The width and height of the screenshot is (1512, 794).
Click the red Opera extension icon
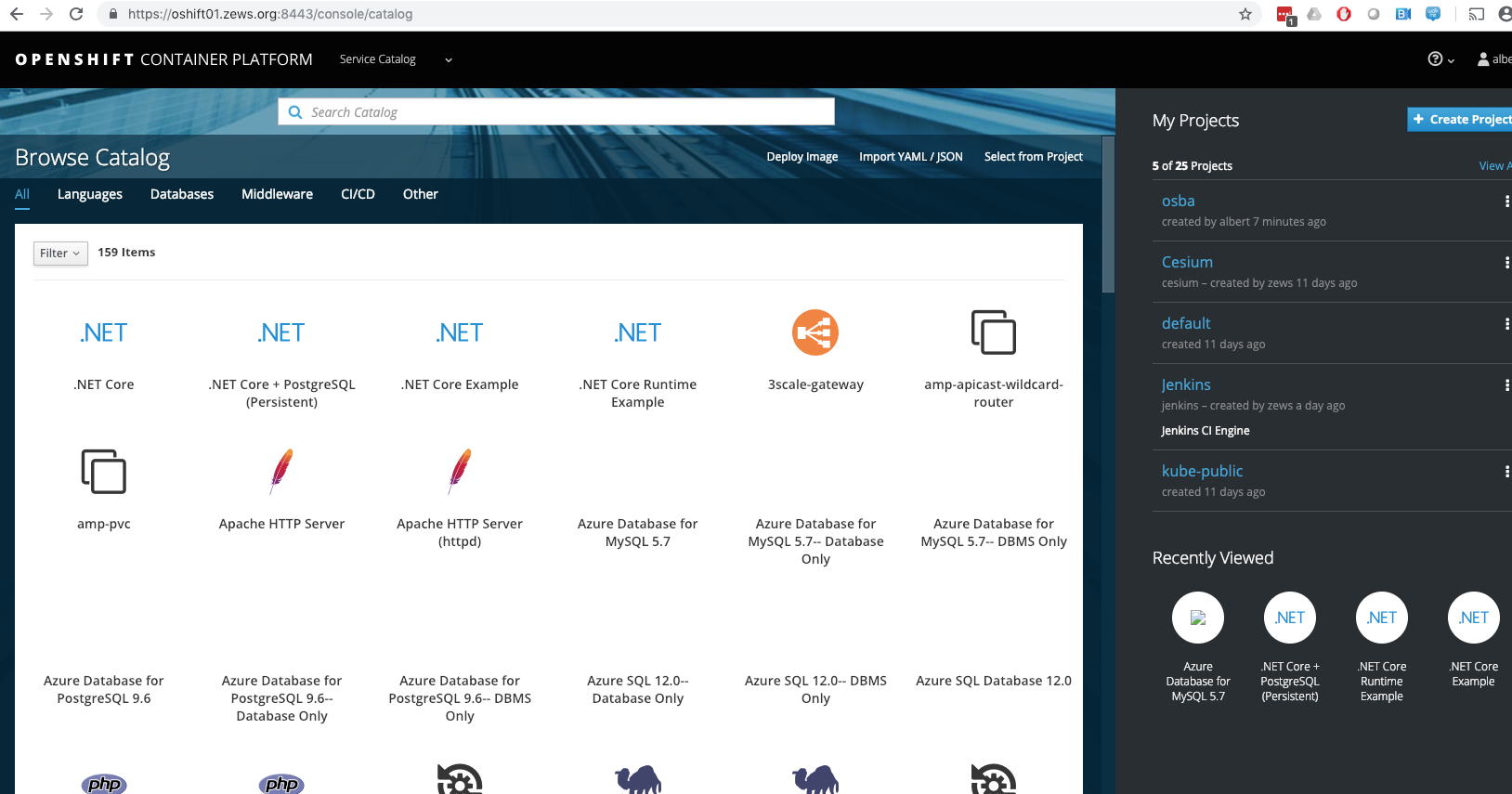[x=1344, y=14]
